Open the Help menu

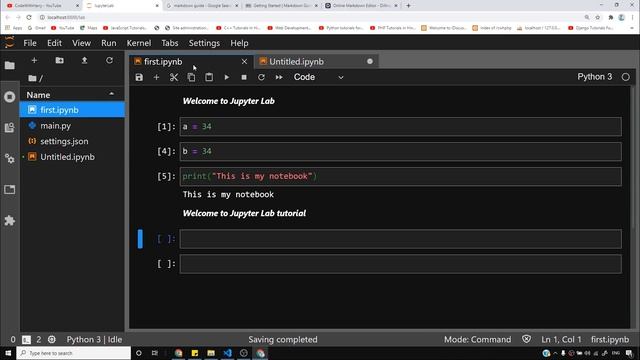pyautogui.click(x=239, y=43)
